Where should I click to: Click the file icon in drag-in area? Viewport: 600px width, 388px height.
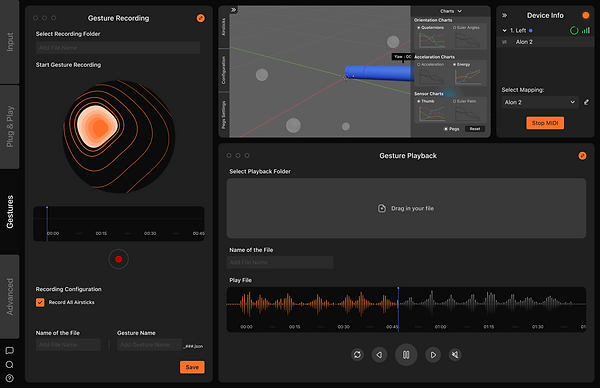[382, 208]
